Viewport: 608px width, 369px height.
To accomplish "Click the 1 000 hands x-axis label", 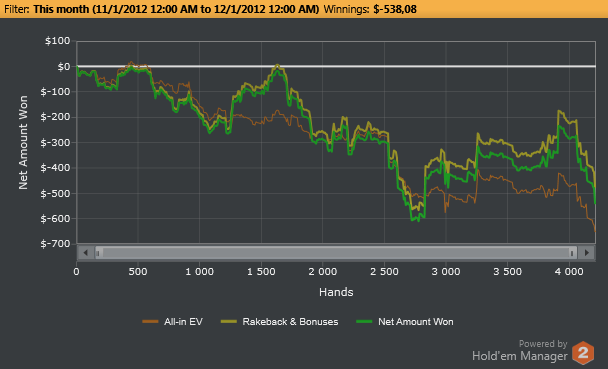I will click(199, 272).
